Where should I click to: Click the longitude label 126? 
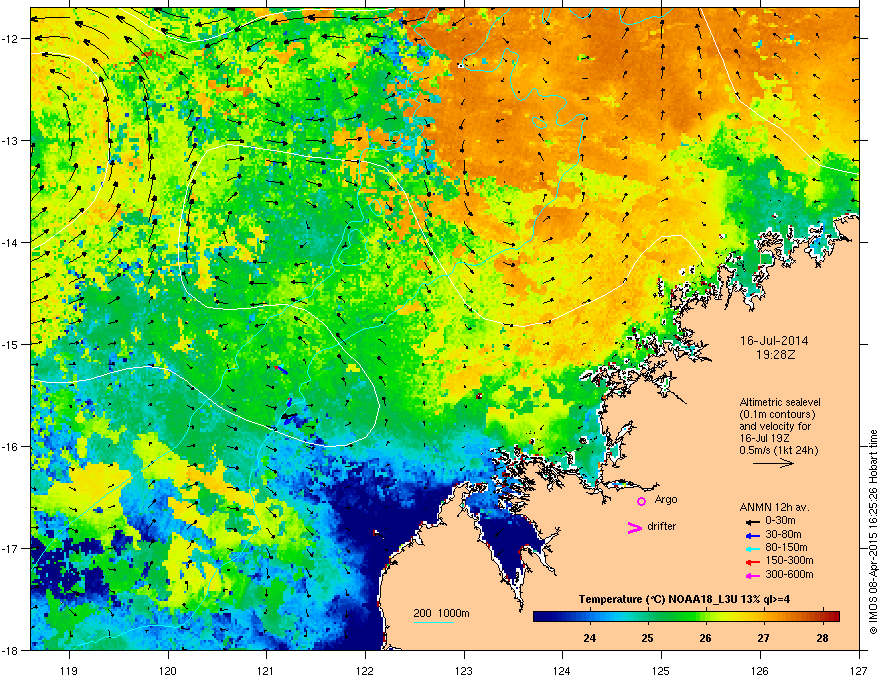pyautogui.click(x=760, y=670)
